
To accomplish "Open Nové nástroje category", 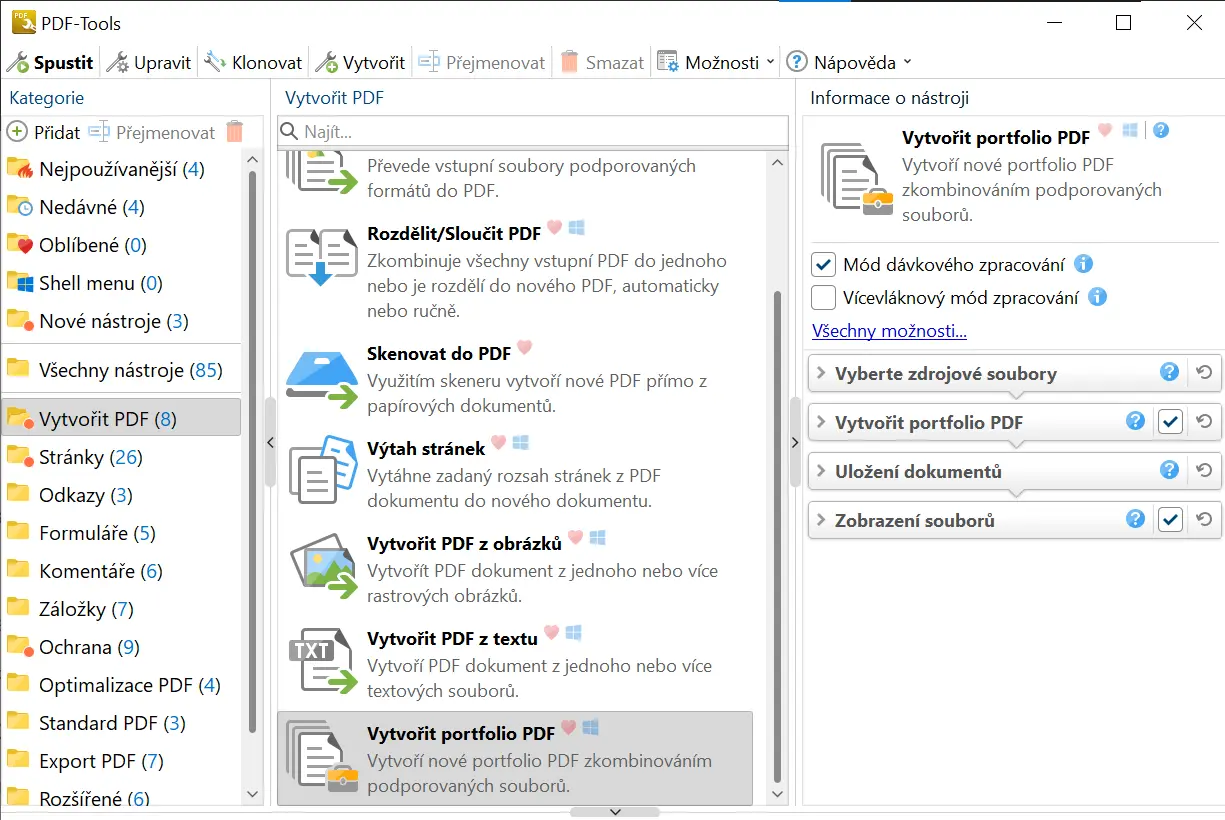I will click(x=122, y=321).
